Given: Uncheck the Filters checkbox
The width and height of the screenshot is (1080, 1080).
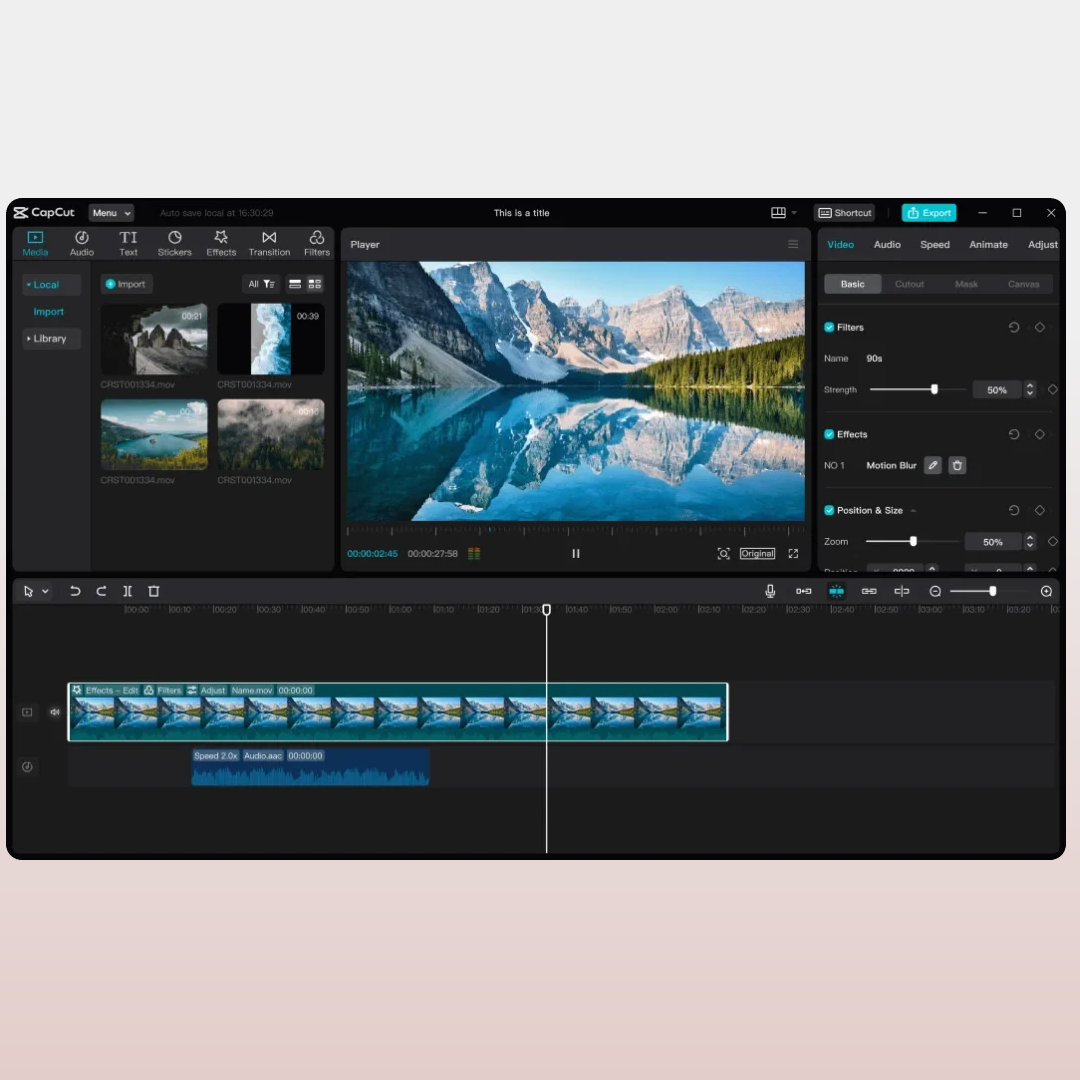Looking at the screenshot, I should pos(829,327).
